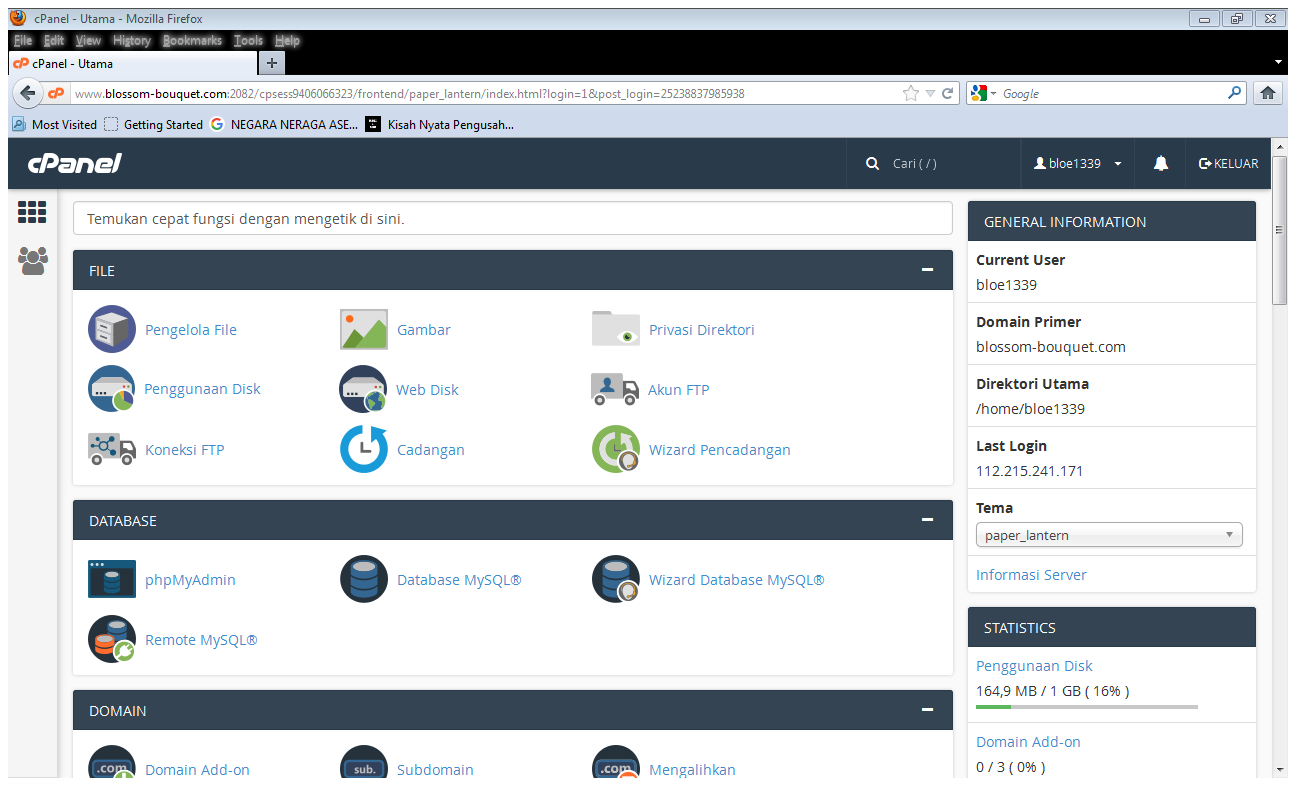Open the Wizard Database MySQL icon
This screenshot has height=786, width=1296.
point(616,579)
